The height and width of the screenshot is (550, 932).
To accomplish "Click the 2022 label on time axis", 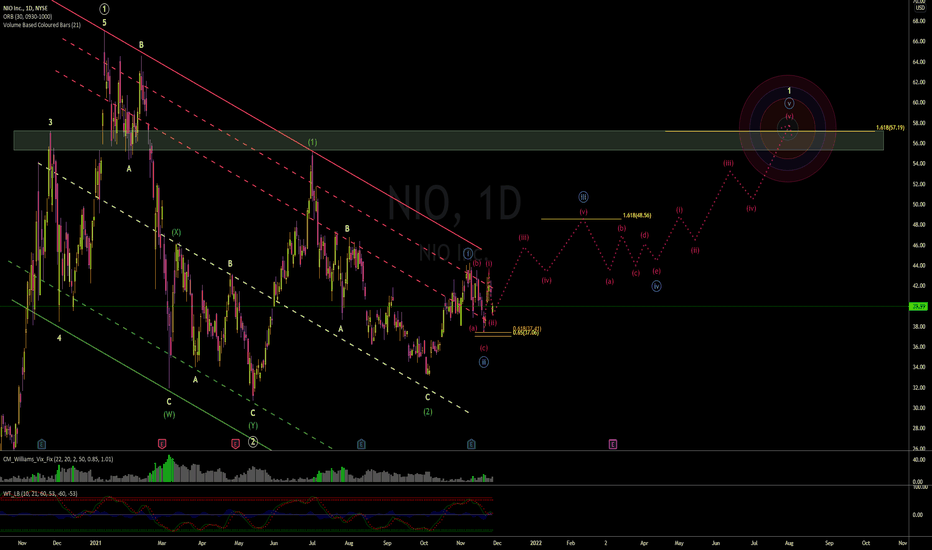I will [536, 543].
